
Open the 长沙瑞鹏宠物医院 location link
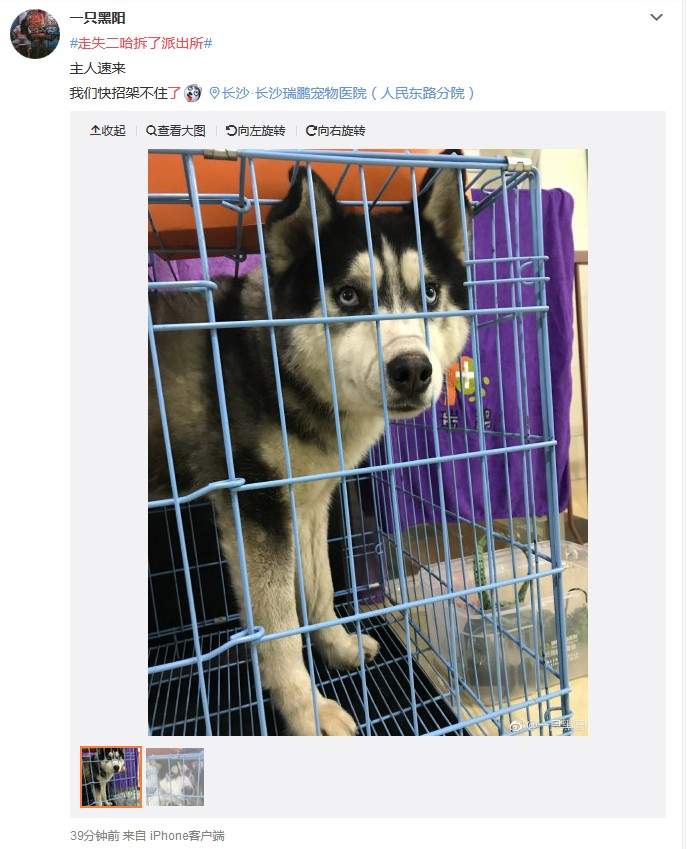point(349,93)
